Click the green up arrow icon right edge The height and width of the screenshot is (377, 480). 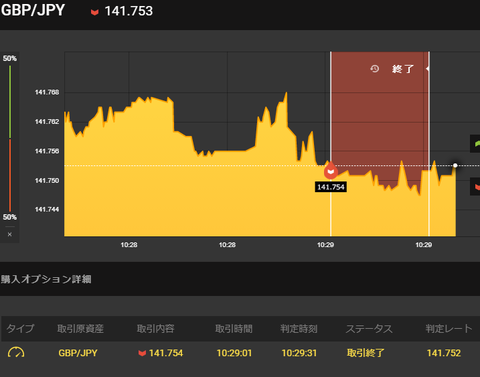click(477, 144)
